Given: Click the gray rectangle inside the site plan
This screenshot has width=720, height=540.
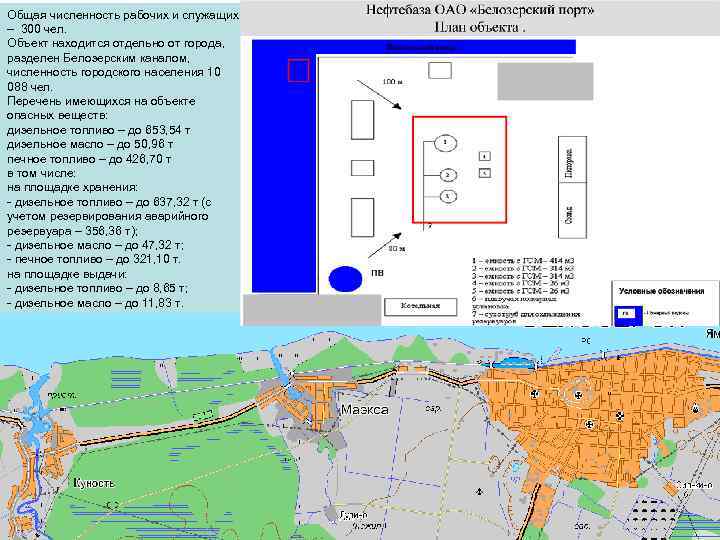Looking at the screenshot, I should coord(546,81).
